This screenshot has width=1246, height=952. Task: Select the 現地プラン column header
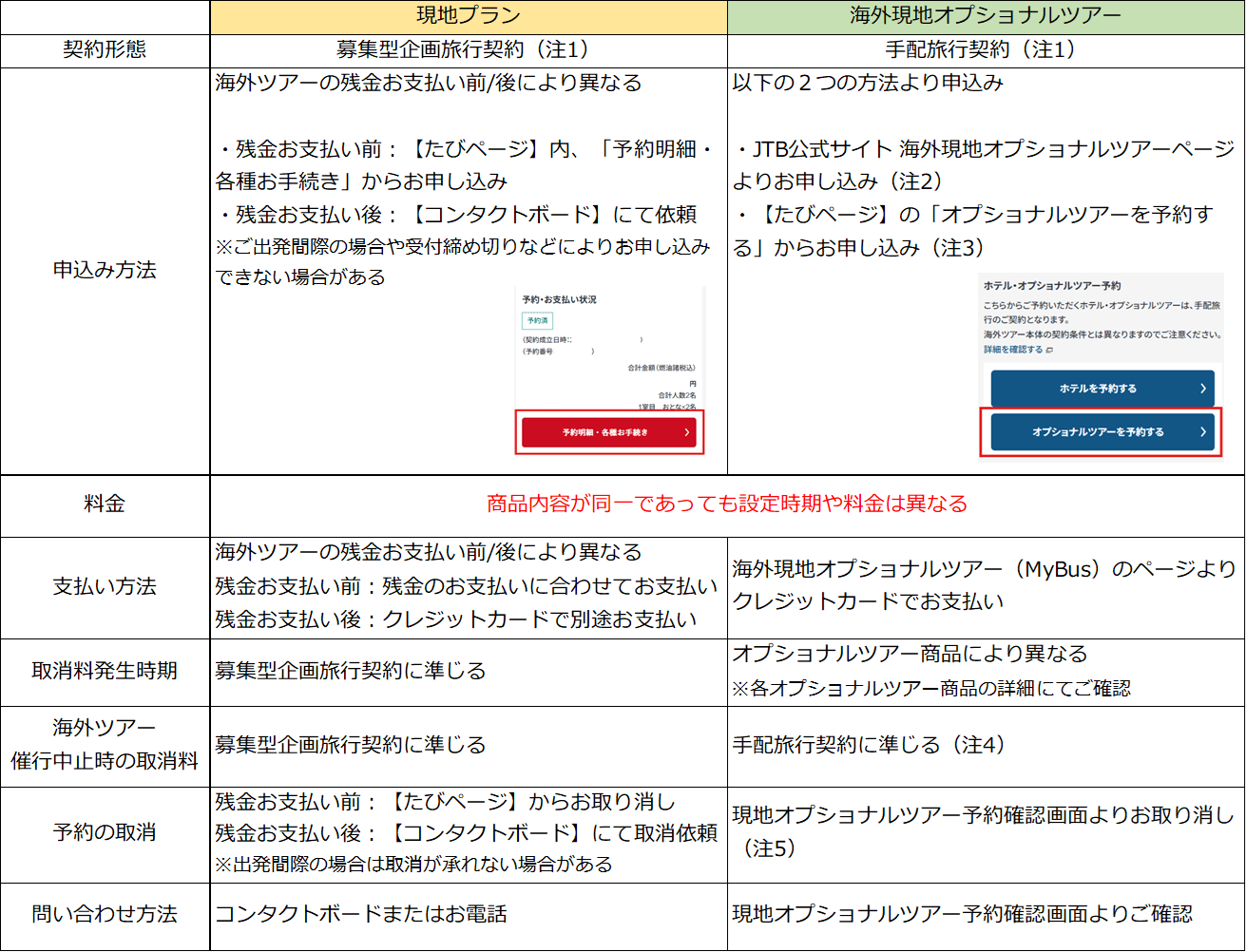tap(468, 16)
